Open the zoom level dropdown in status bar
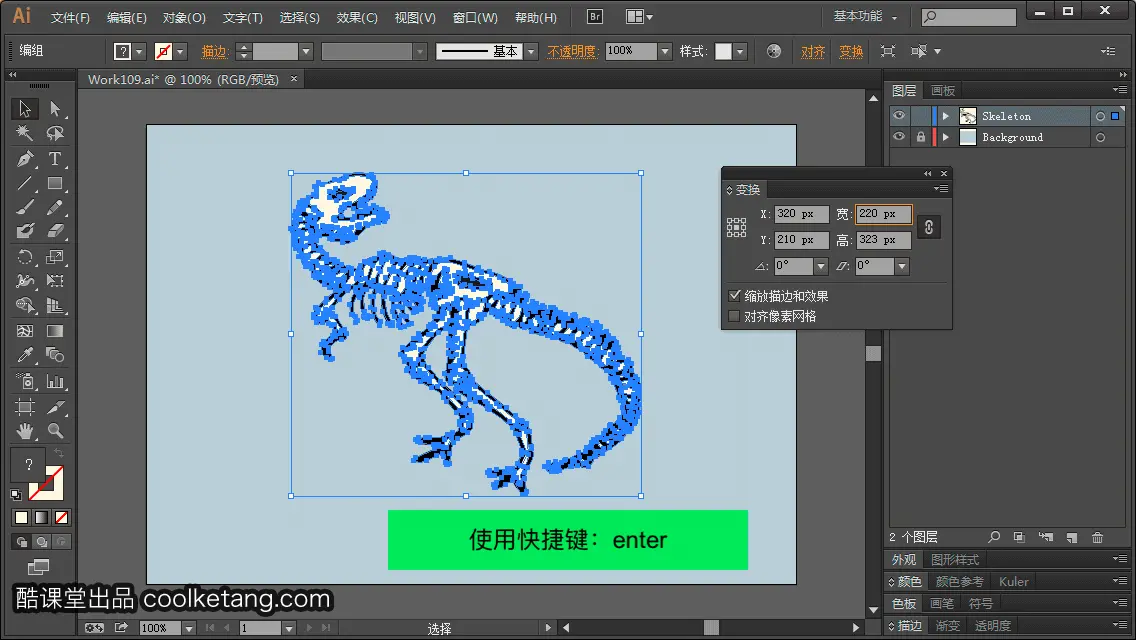The image size is (1136, 640). coord(189,628)
